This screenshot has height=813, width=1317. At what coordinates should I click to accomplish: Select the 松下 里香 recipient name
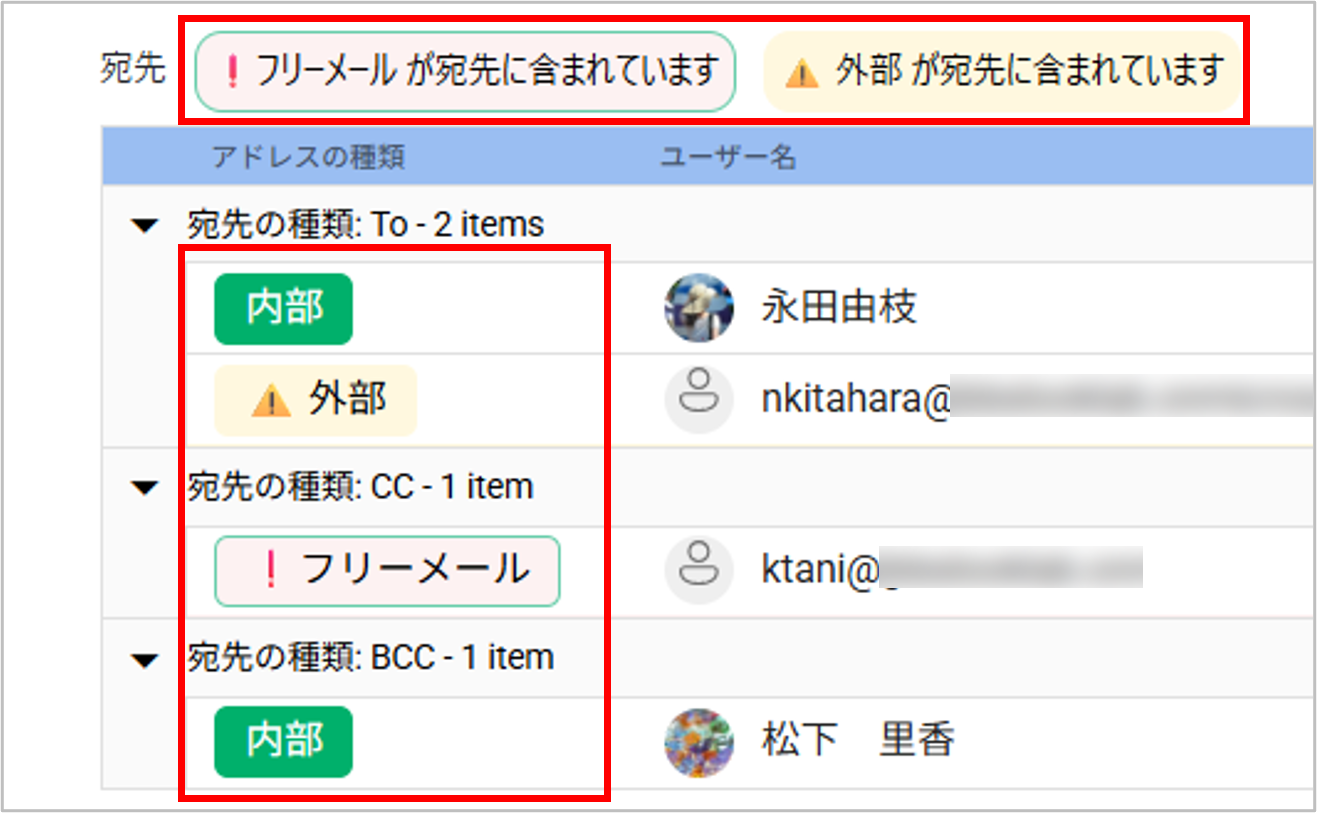coord(858,742)
